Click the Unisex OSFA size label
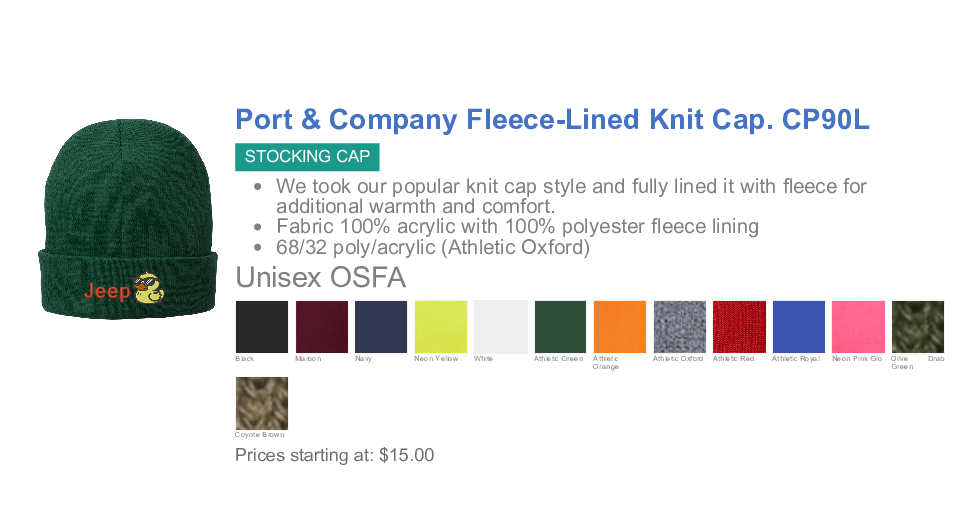Image resolution: width=961 pixels, height=505 pixels. click(320, 277)
